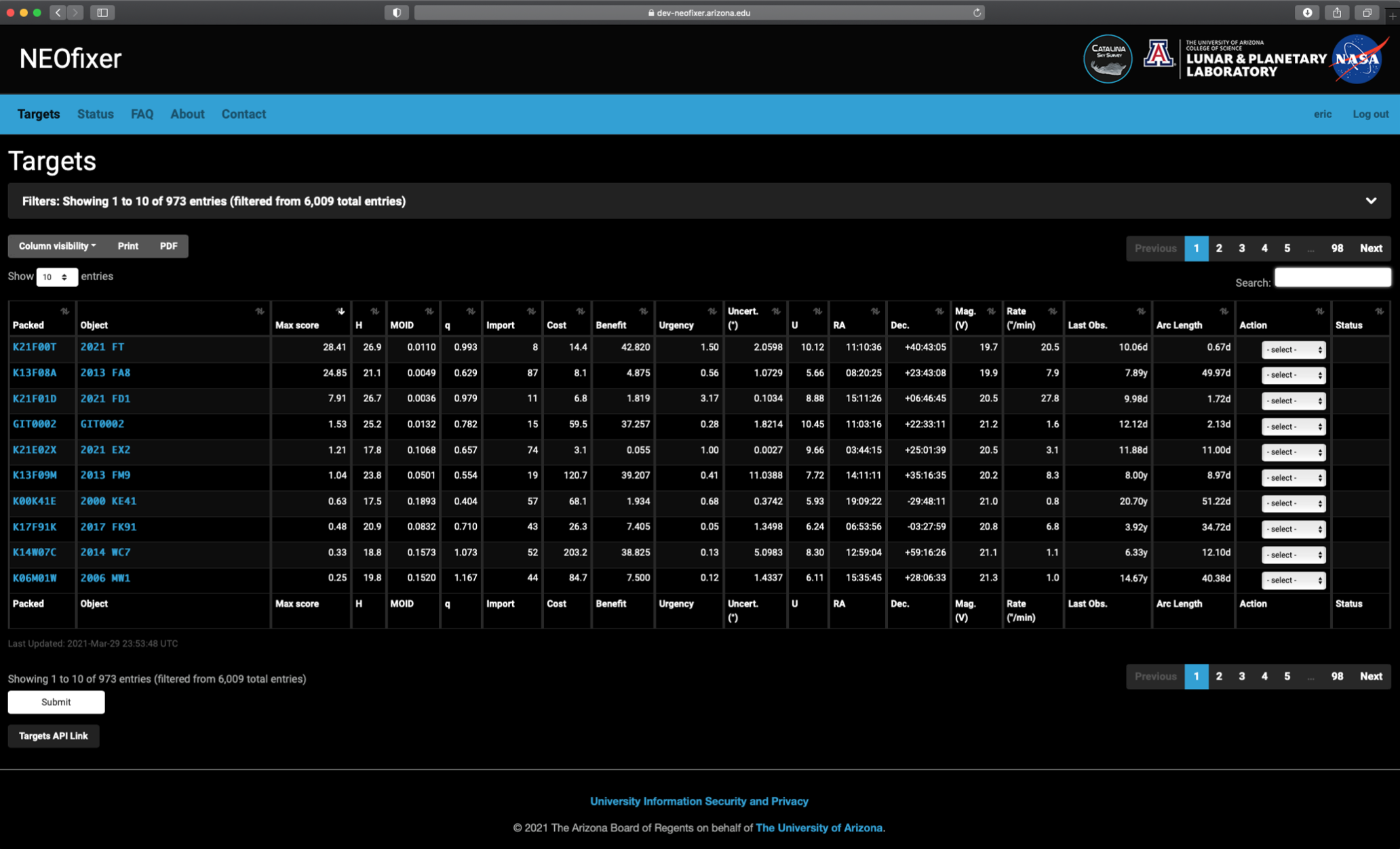1400x849 pixels.
Task: Click the Print button
Action: coord(128,246)
